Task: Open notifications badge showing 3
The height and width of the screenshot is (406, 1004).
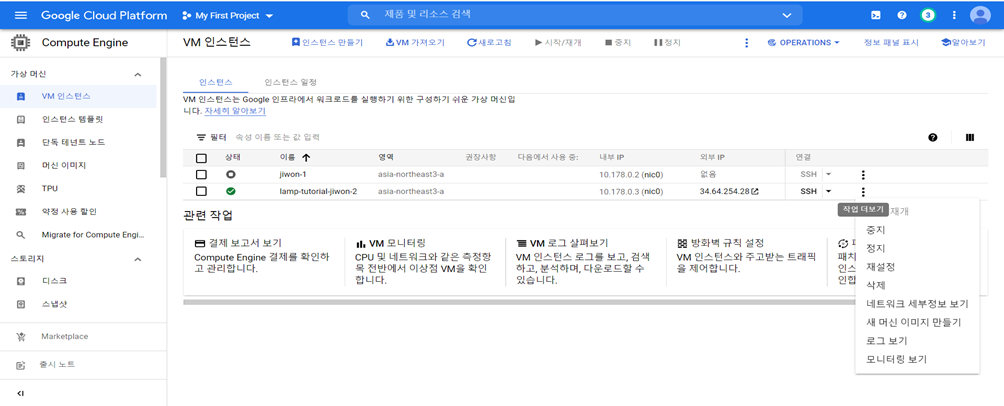Action: pos(928,15)
